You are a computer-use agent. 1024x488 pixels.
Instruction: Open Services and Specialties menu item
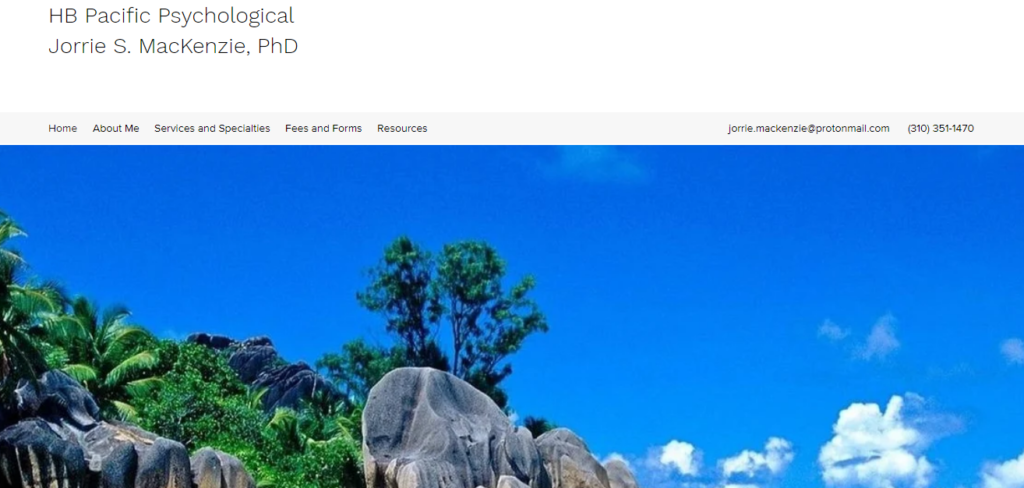coord(212,129)
